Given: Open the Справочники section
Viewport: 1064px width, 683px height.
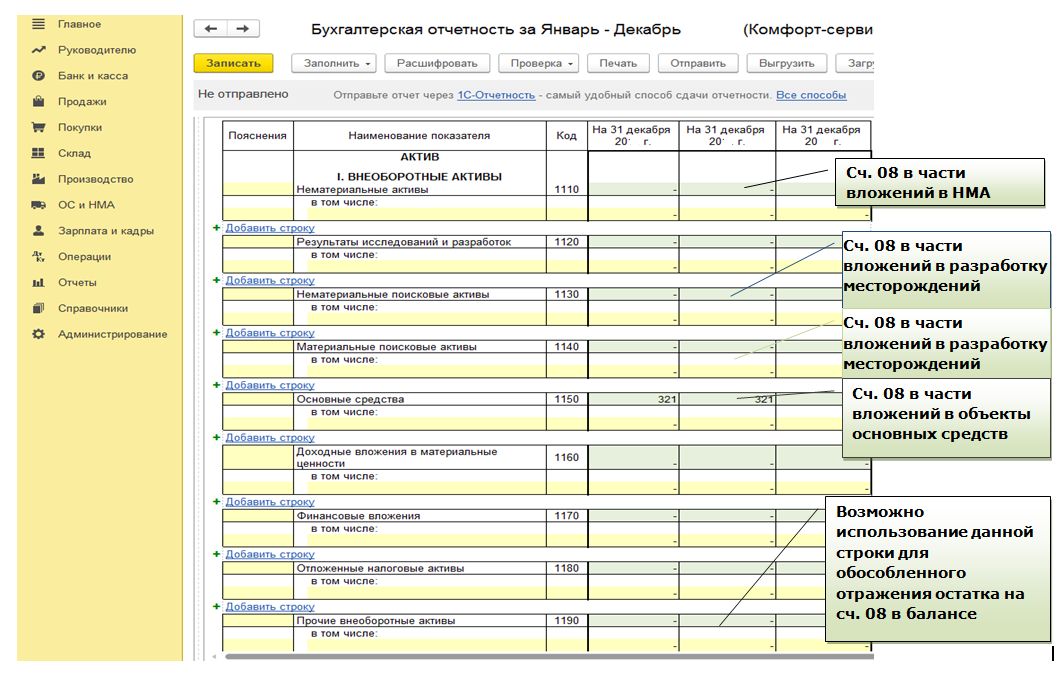Looking at the screenshot, I should pyautogui.click(x=93, y=308).
